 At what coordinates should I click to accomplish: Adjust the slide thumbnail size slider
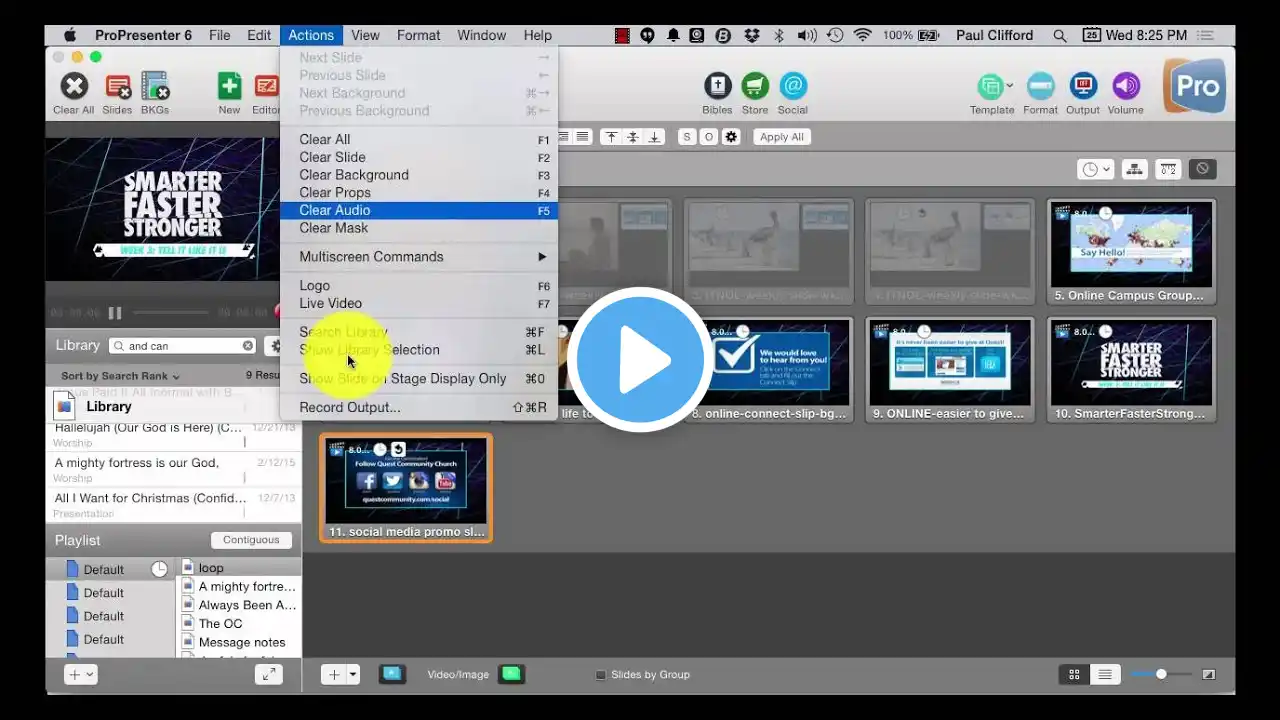(x=1161, y=674)
